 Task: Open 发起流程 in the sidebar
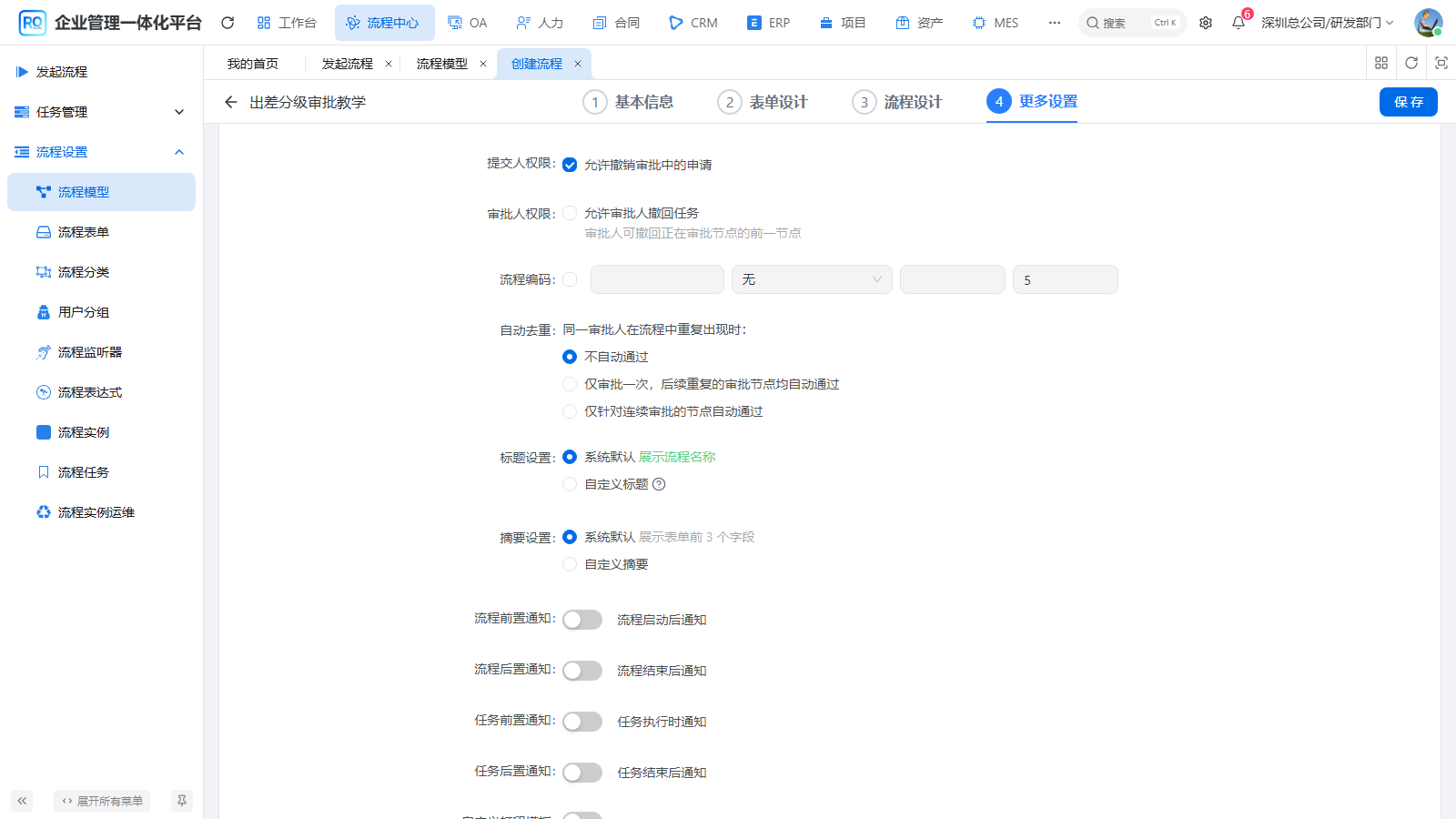(x=101, y=72)
